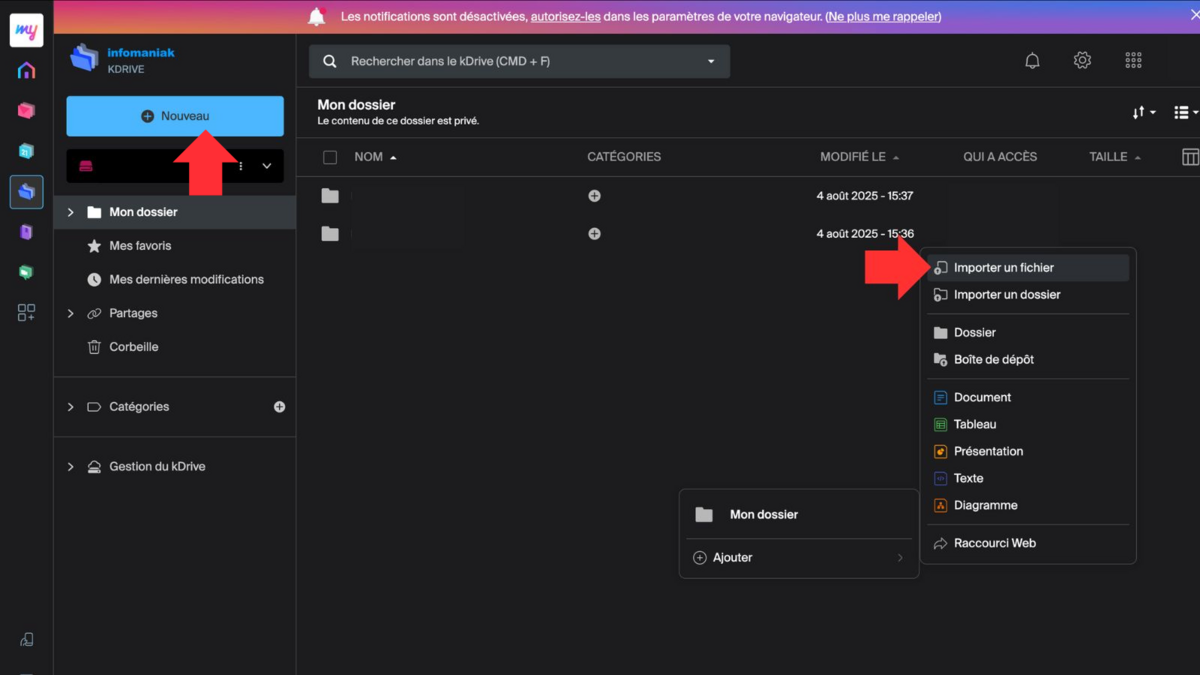
Task: Open the folder modified at 15:36
Action: click(x=330, y=234)
